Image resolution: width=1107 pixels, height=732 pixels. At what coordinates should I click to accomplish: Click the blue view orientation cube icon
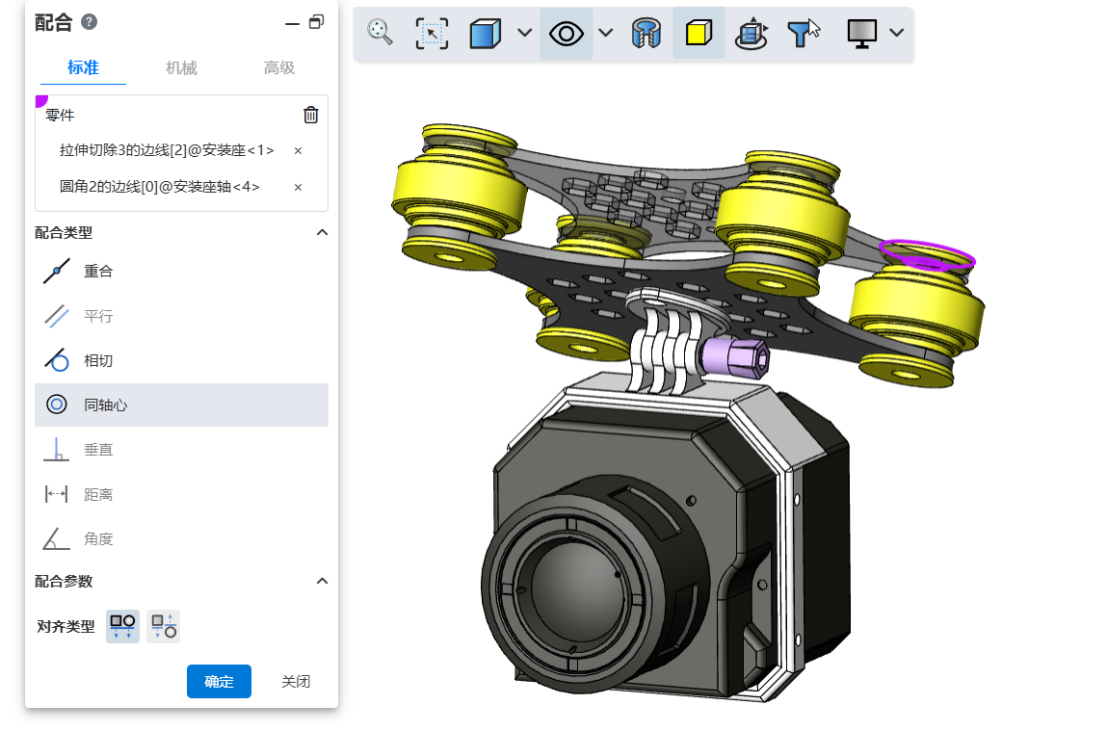point(485,32)
